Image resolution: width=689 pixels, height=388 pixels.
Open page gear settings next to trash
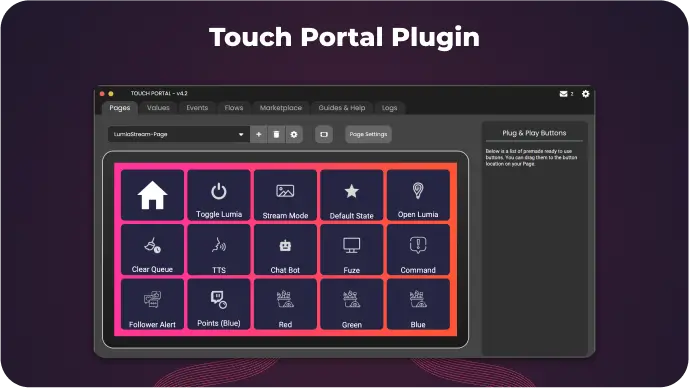(x=294, y=134)
